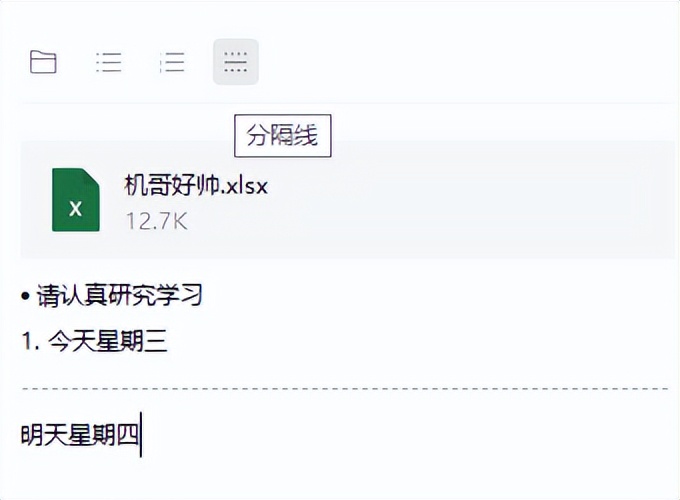Viewport: 680px width, 500px height.
Task: Click the bullet dot before 请认真研究学习
Action: (x=25, y=296)
